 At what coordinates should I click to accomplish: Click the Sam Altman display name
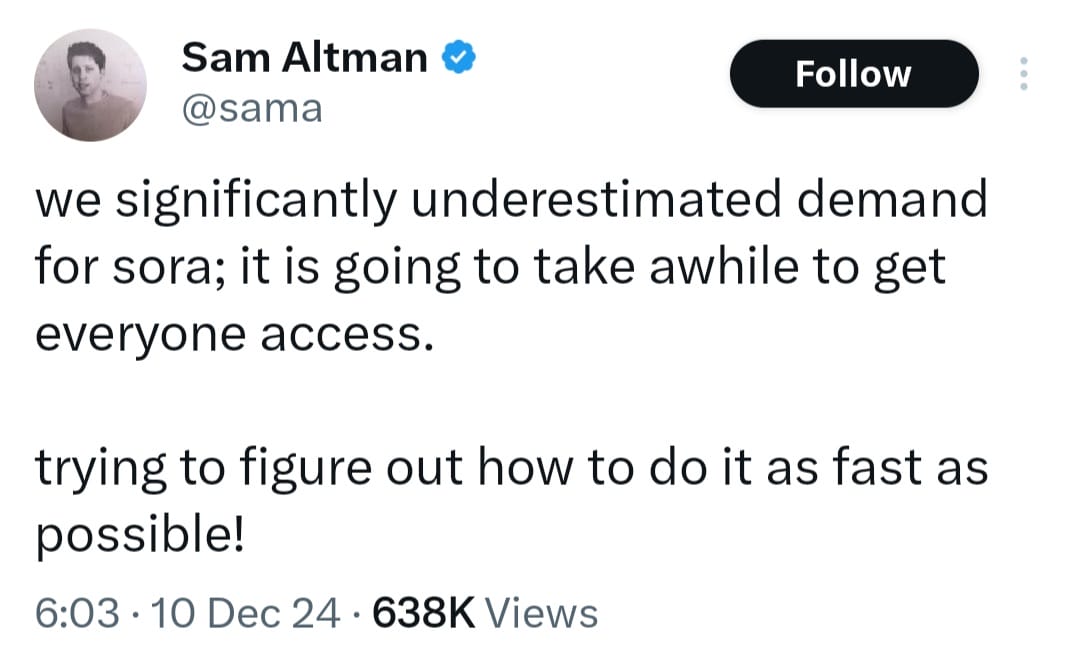coord(304,59)
